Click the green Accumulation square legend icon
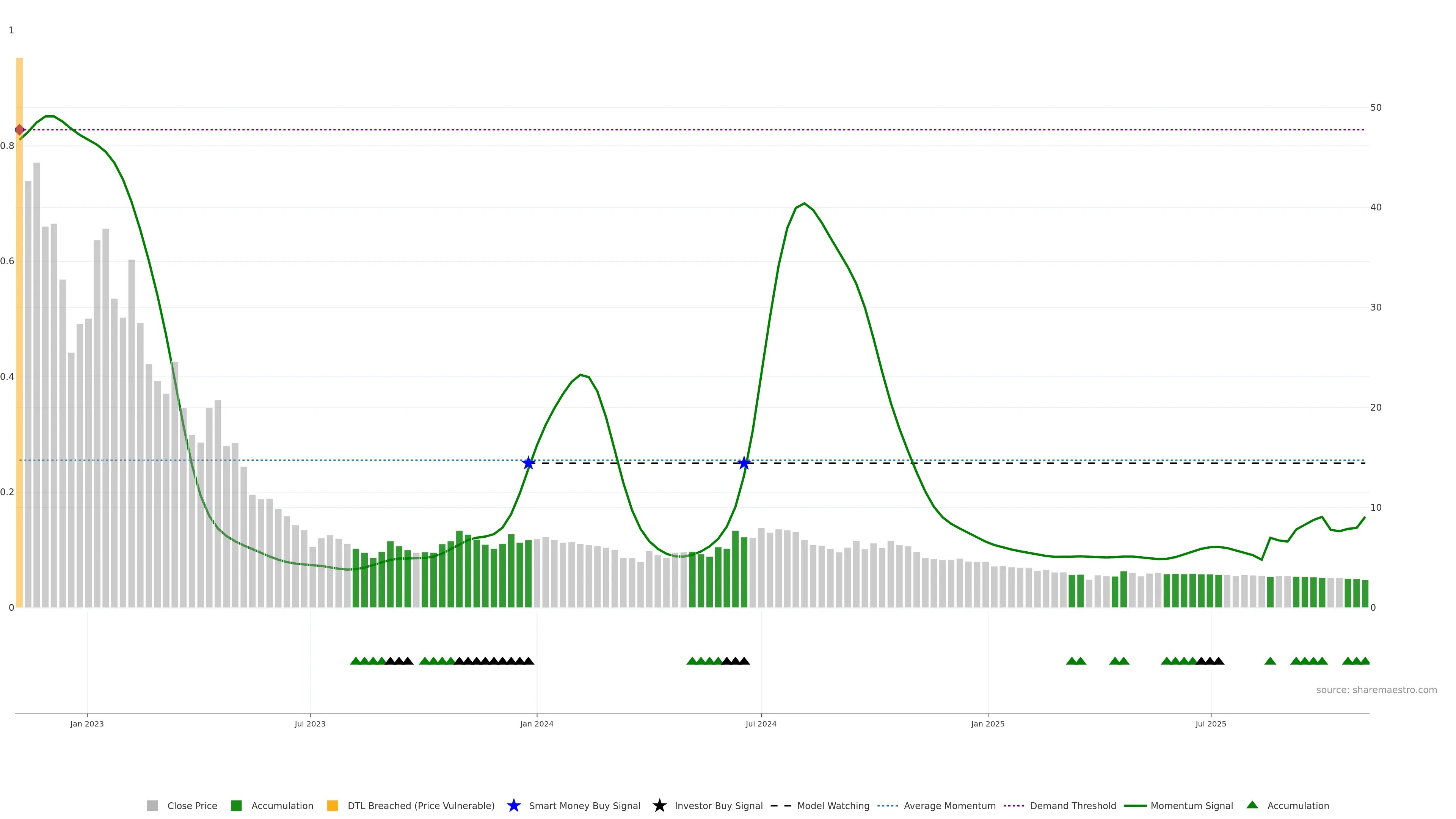This screenshot has height=819, width=1456. (x=236, y=805)
